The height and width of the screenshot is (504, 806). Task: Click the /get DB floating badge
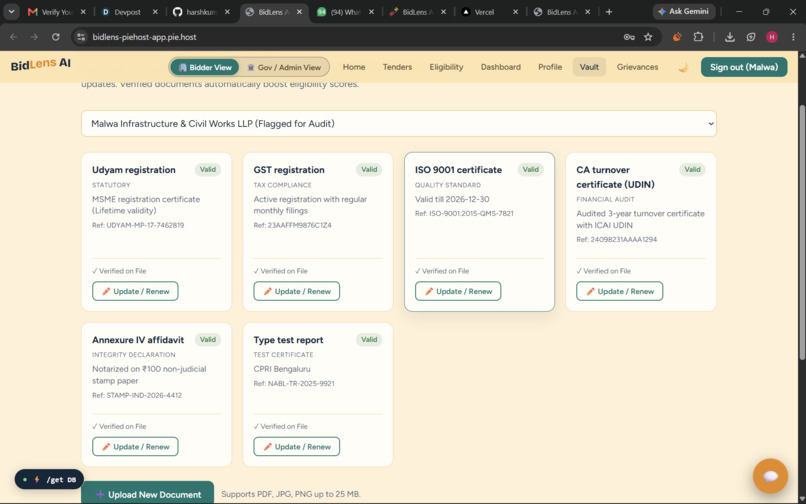point(49,479)
